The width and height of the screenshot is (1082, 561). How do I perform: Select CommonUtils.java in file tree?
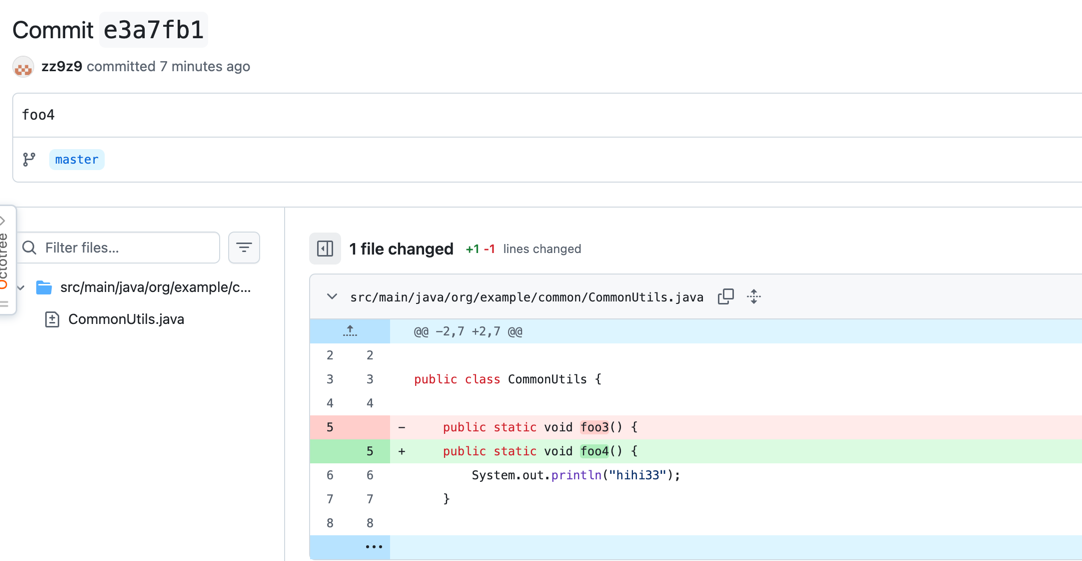(x=126, y=319)
